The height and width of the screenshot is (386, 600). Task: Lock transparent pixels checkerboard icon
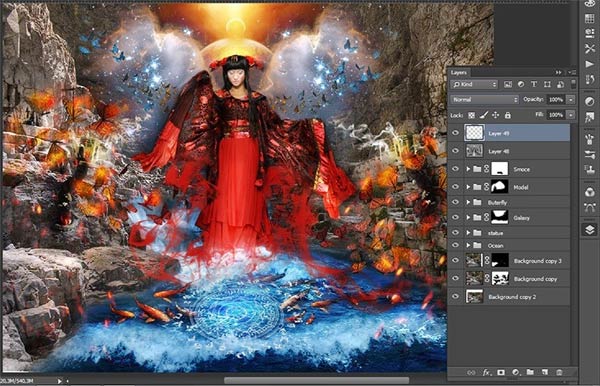click(x=471, y=115)
